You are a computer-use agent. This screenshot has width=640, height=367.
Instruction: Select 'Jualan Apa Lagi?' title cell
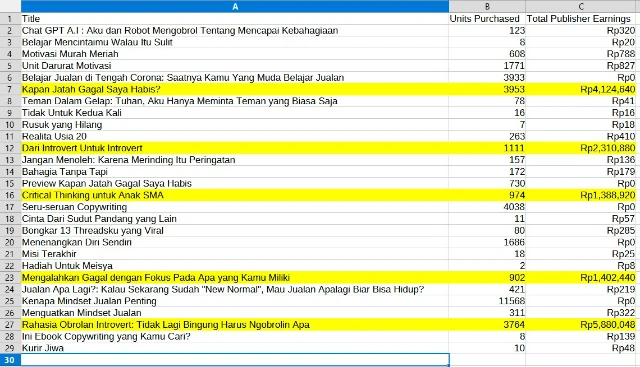tap(235, 289)
